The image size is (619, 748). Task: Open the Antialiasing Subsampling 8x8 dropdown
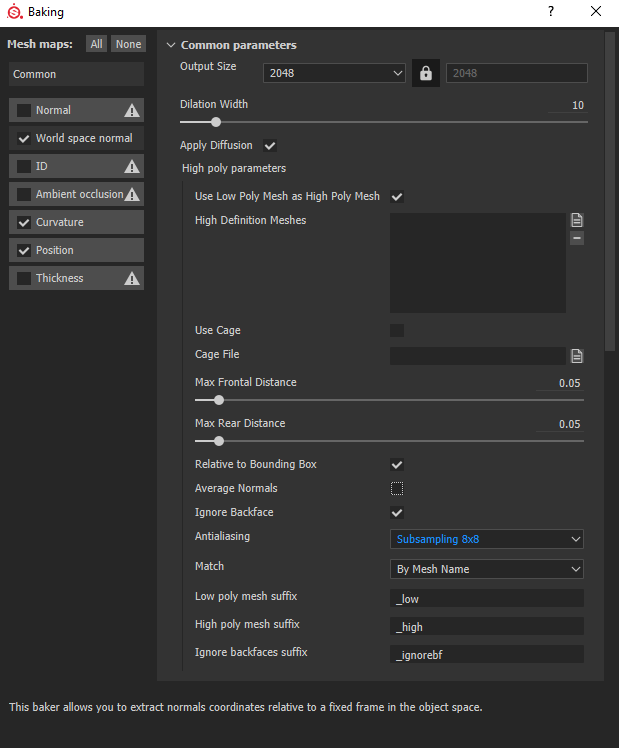pyautogui.click(x=486, y=539)
